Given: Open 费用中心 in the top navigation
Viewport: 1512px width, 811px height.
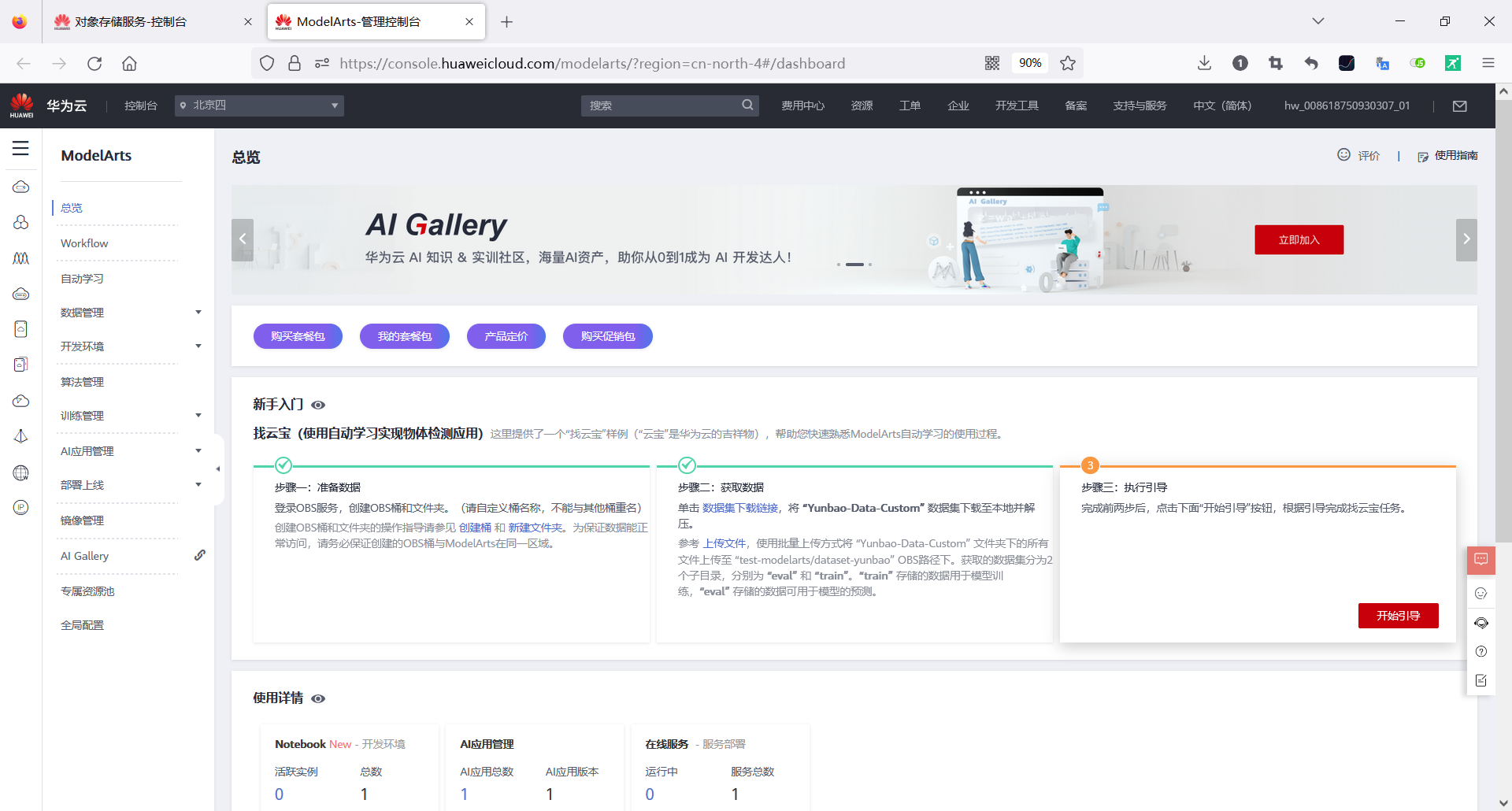Looking at the screenshot, I should pos(802,106).
